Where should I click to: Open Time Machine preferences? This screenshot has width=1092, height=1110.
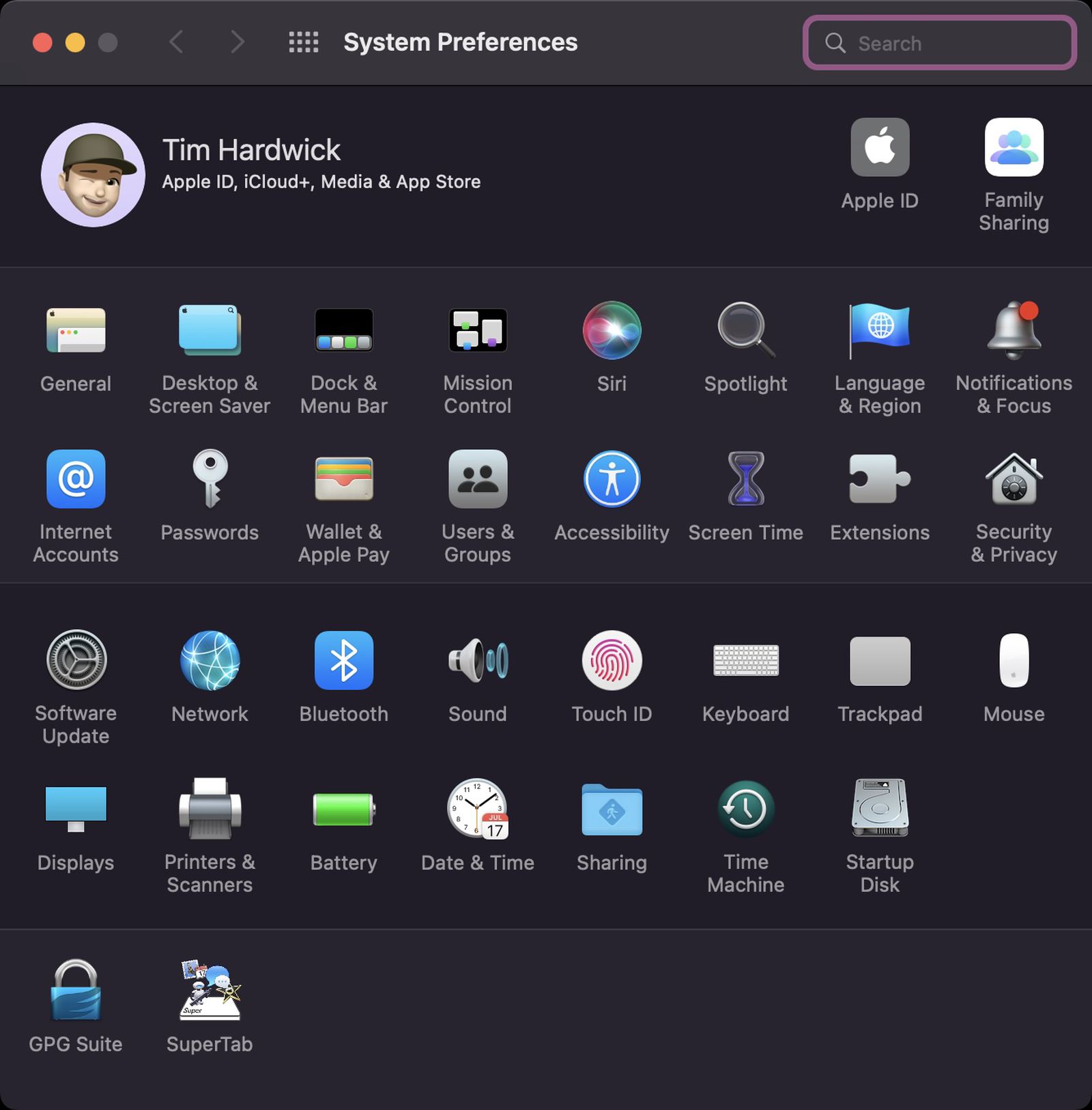pyautogui.click(x=745, y=810)
